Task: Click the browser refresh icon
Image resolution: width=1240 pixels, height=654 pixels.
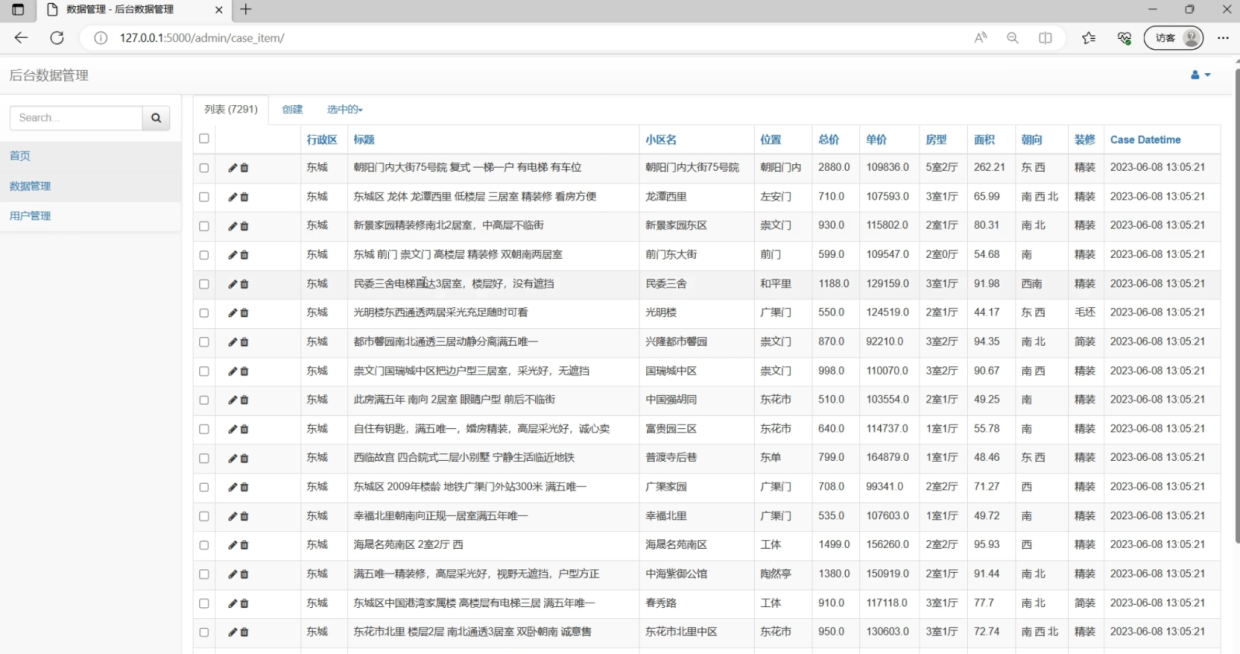Action: point(57,37)
